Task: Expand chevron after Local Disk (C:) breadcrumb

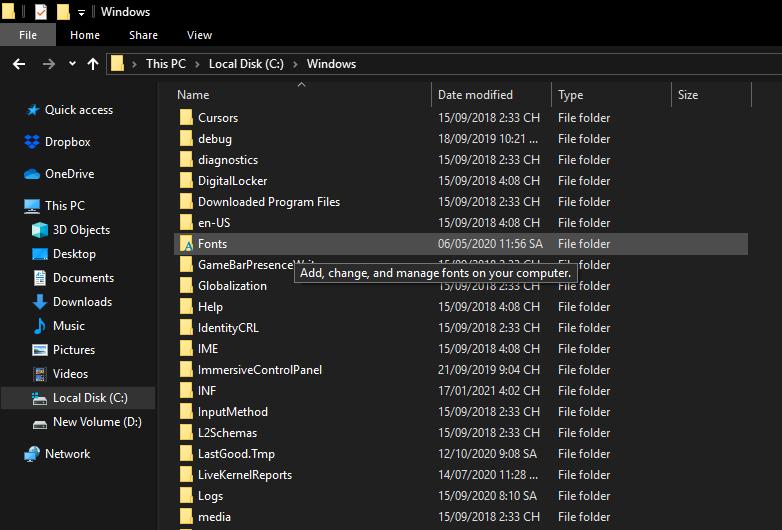Action: coord(295,64)
